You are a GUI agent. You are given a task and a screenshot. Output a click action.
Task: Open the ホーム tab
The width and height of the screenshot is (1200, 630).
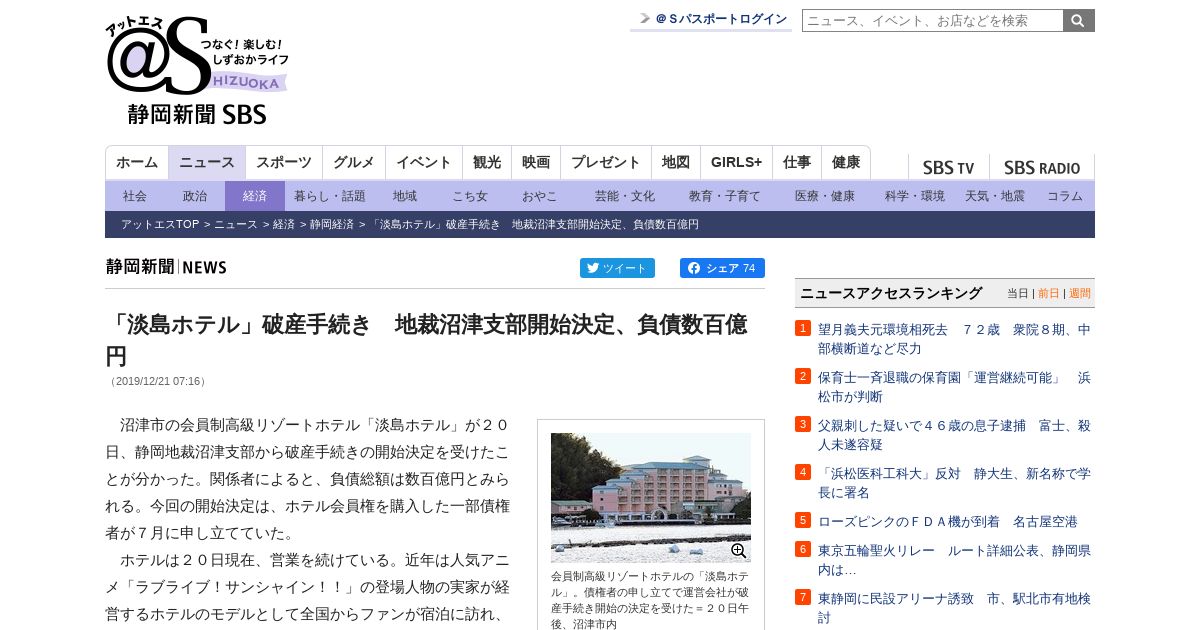[x=137, y=163]
